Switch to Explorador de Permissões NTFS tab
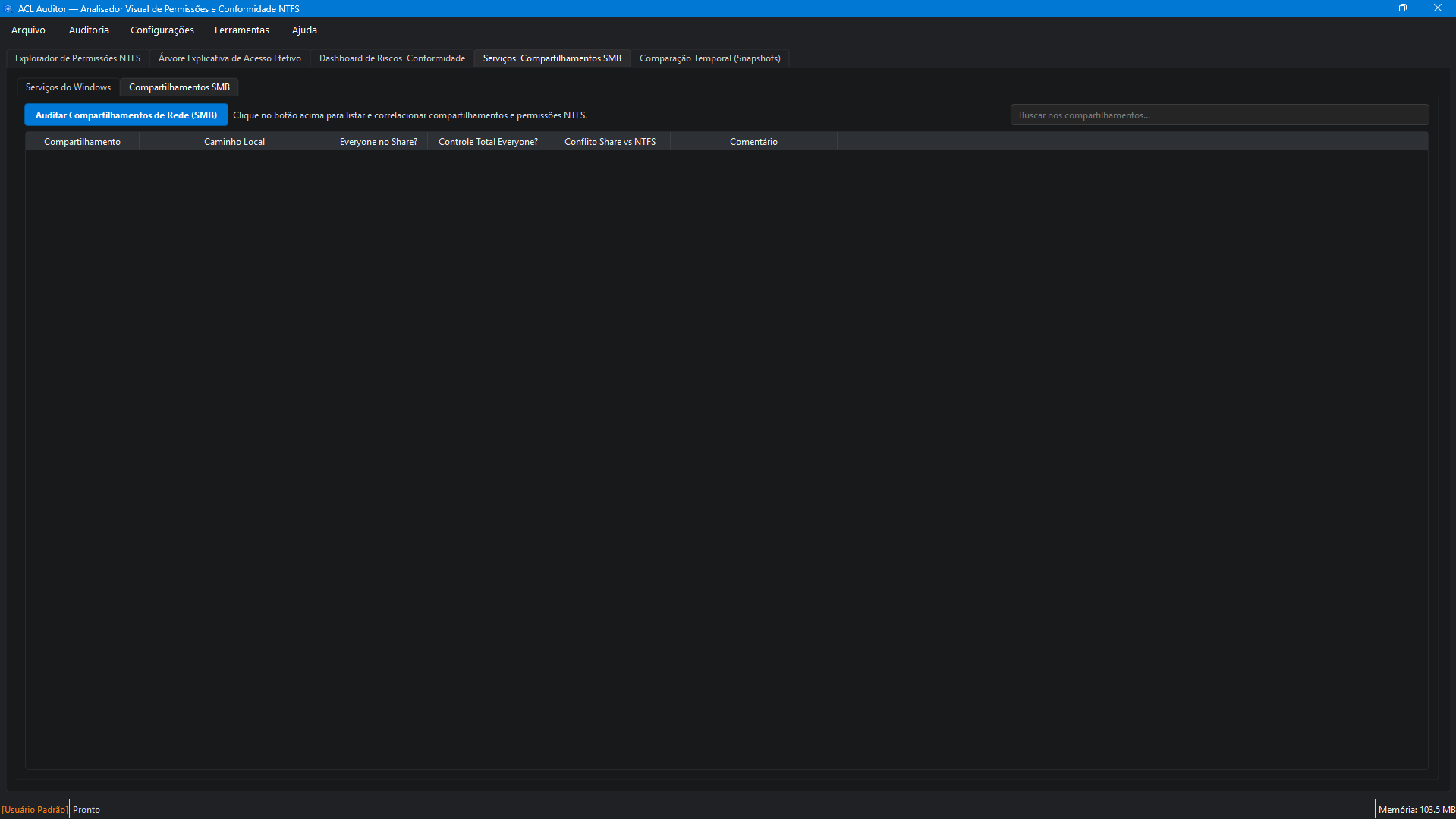1456x819 pixels. (x=77, y=58)
